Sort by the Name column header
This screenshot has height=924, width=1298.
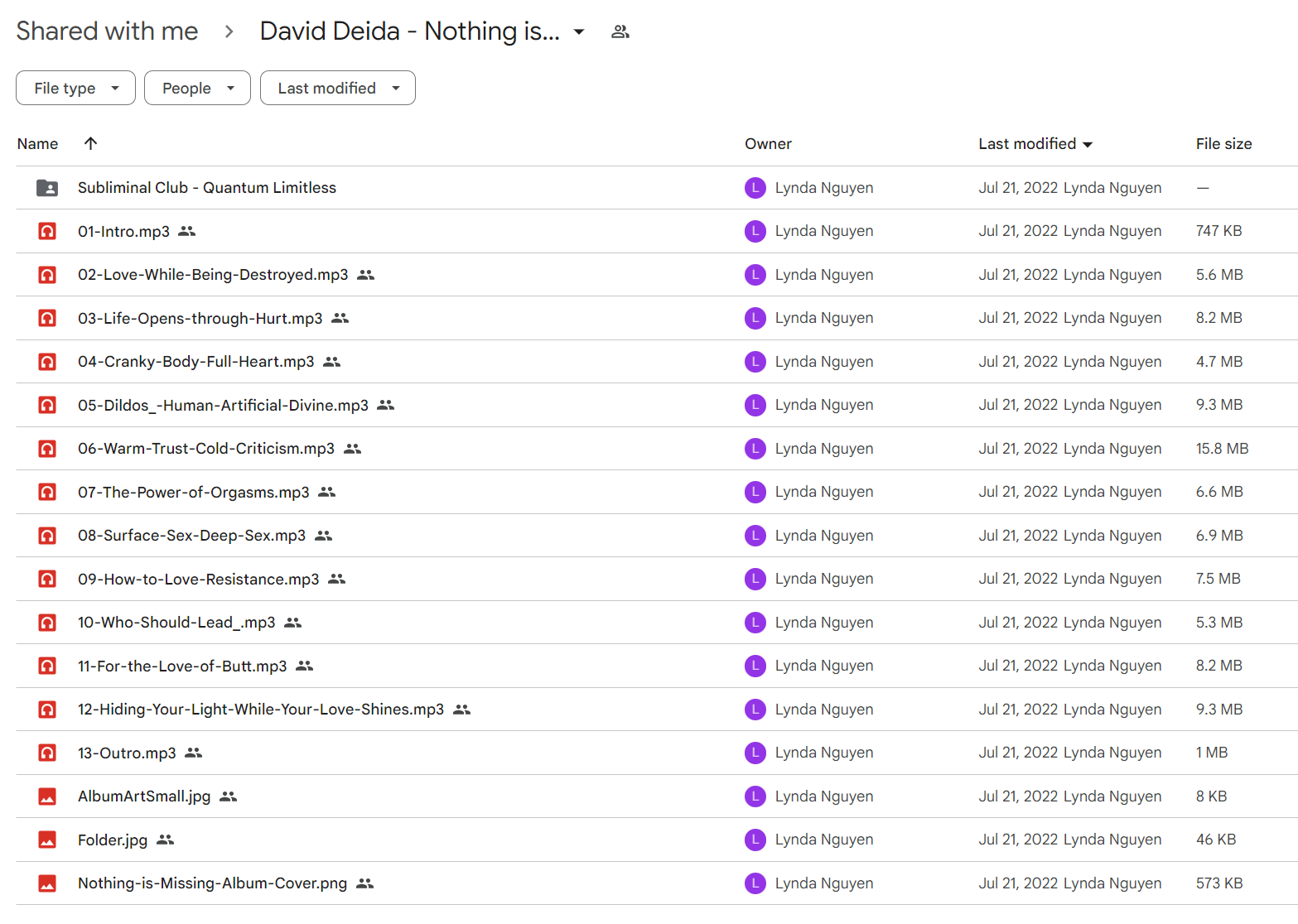pos(37,143)
